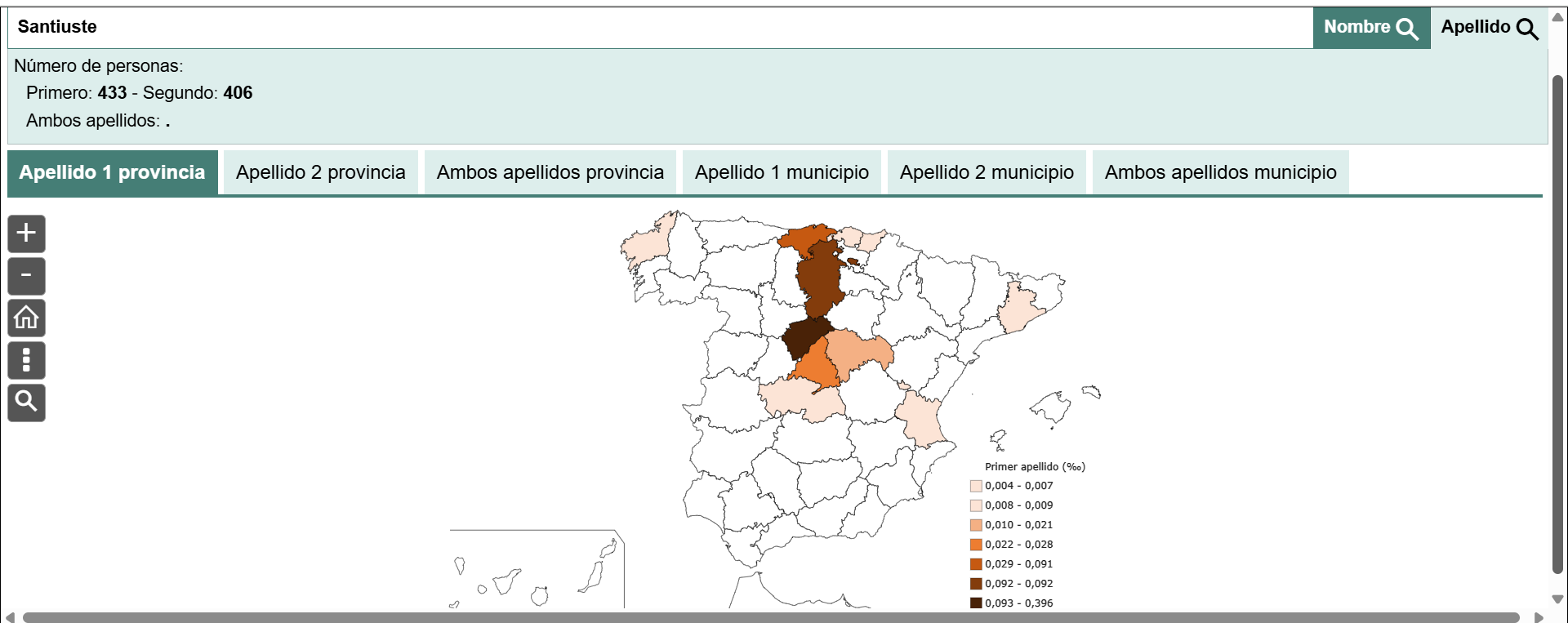Screen dimensions: 1568x623
Task: Open the three-dot map options menu
Action: click(26, 360)
